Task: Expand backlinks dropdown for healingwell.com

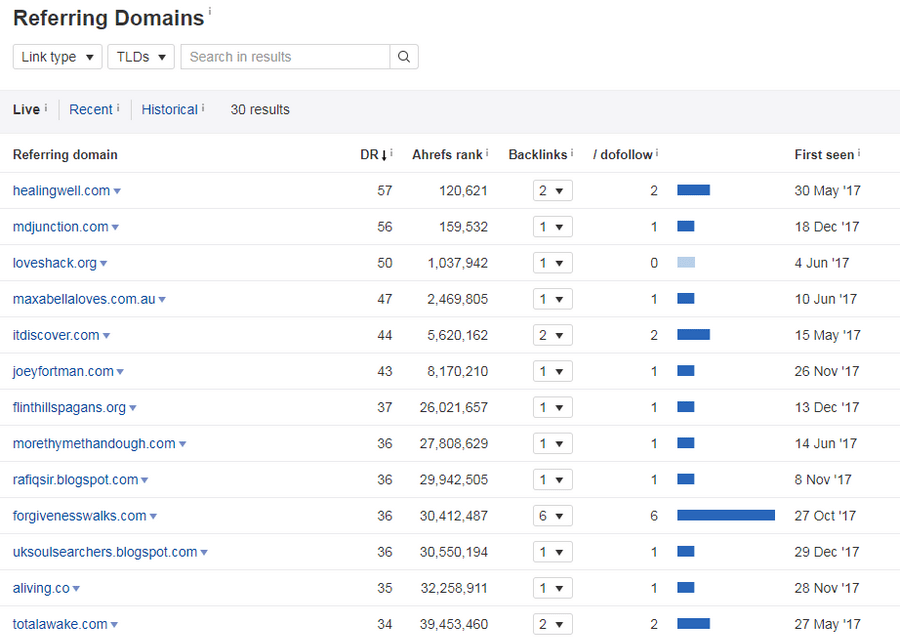Action: tap(553, 190)
